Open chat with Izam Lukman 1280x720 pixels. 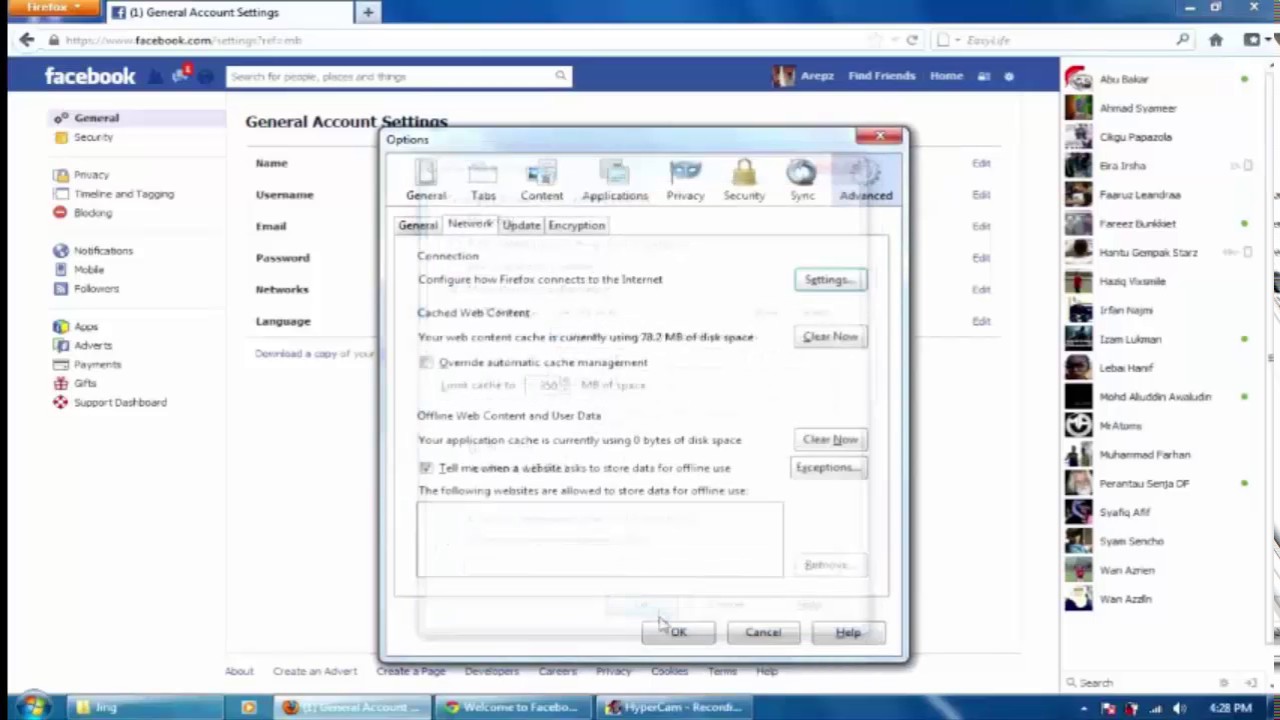pos(1158,339)
